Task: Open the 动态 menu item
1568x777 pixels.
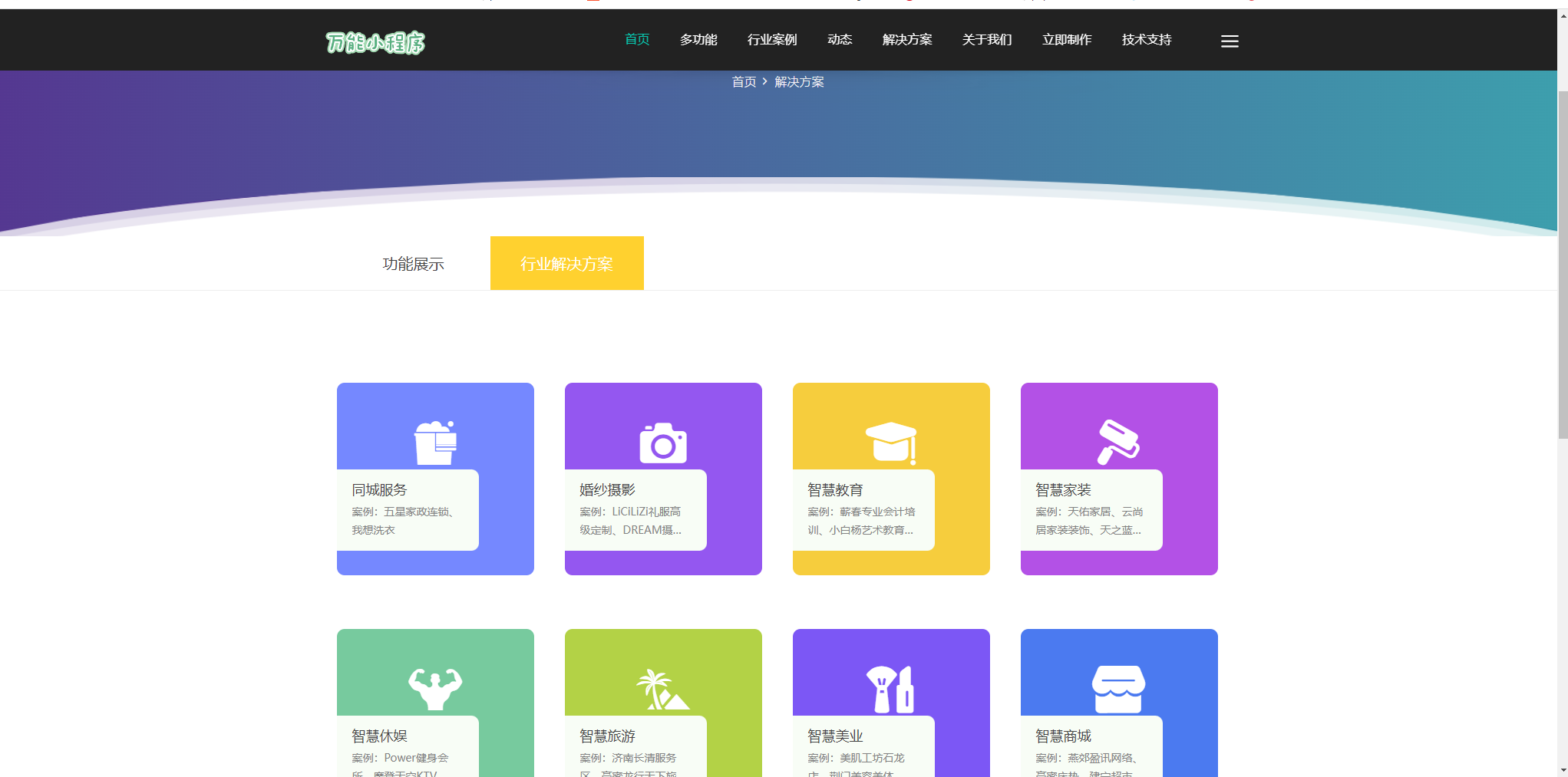Action: click(840, 40)
